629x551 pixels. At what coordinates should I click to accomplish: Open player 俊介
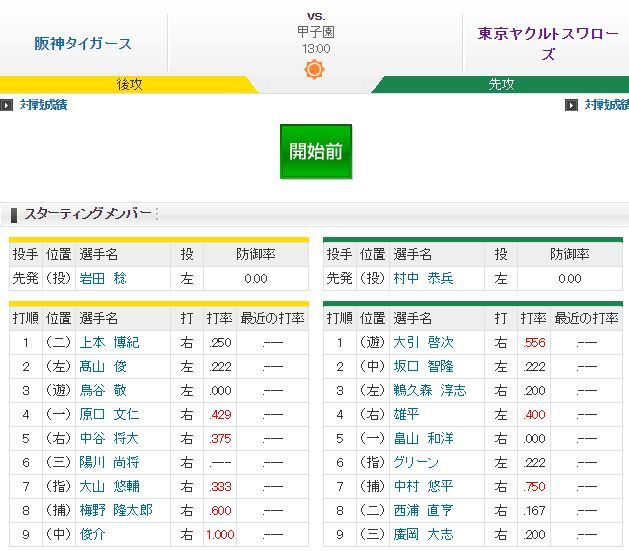point(92,535)
